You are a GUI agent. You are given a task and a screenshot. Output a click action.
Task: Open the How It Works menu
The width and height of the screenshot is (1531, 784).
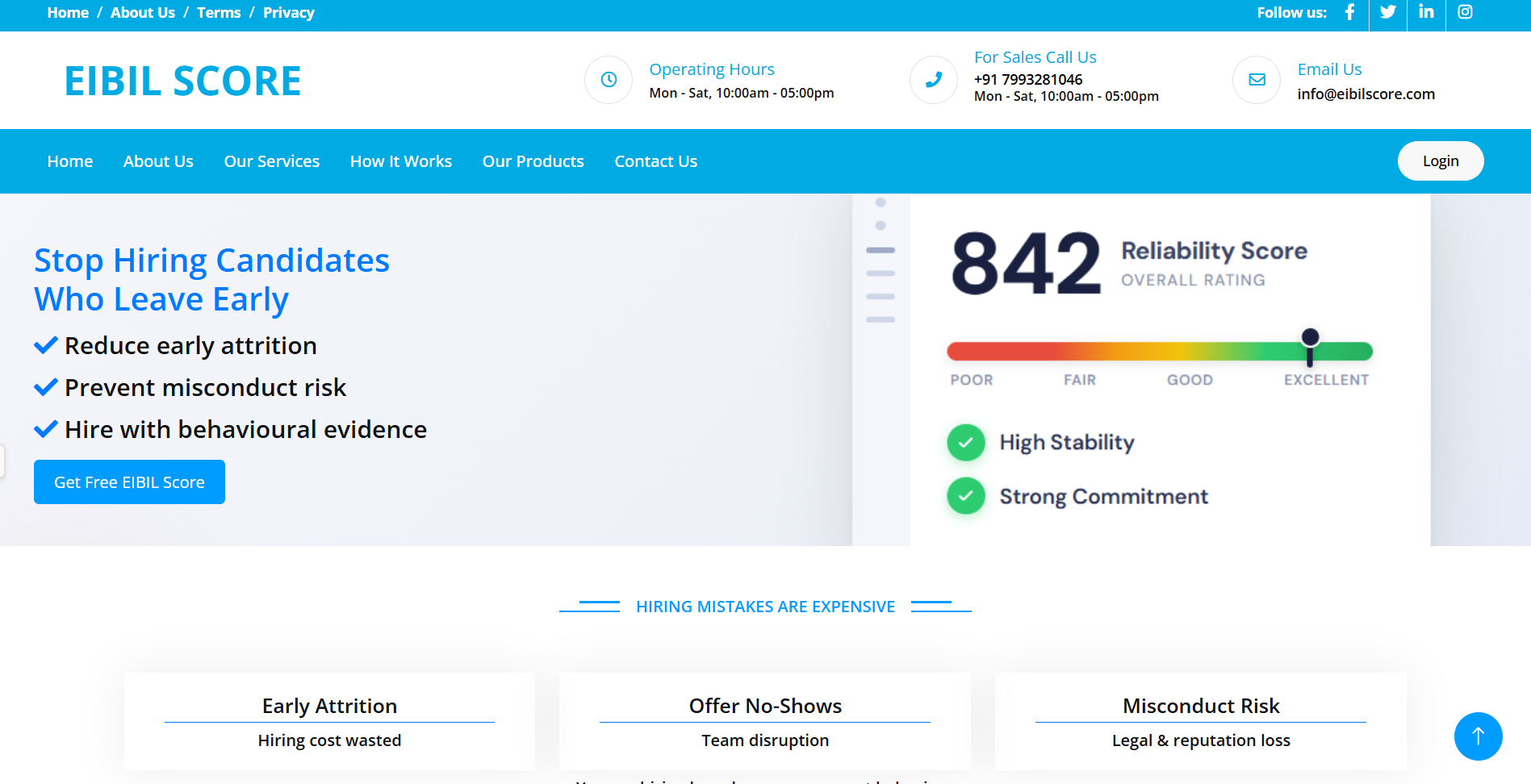(400, 161)
